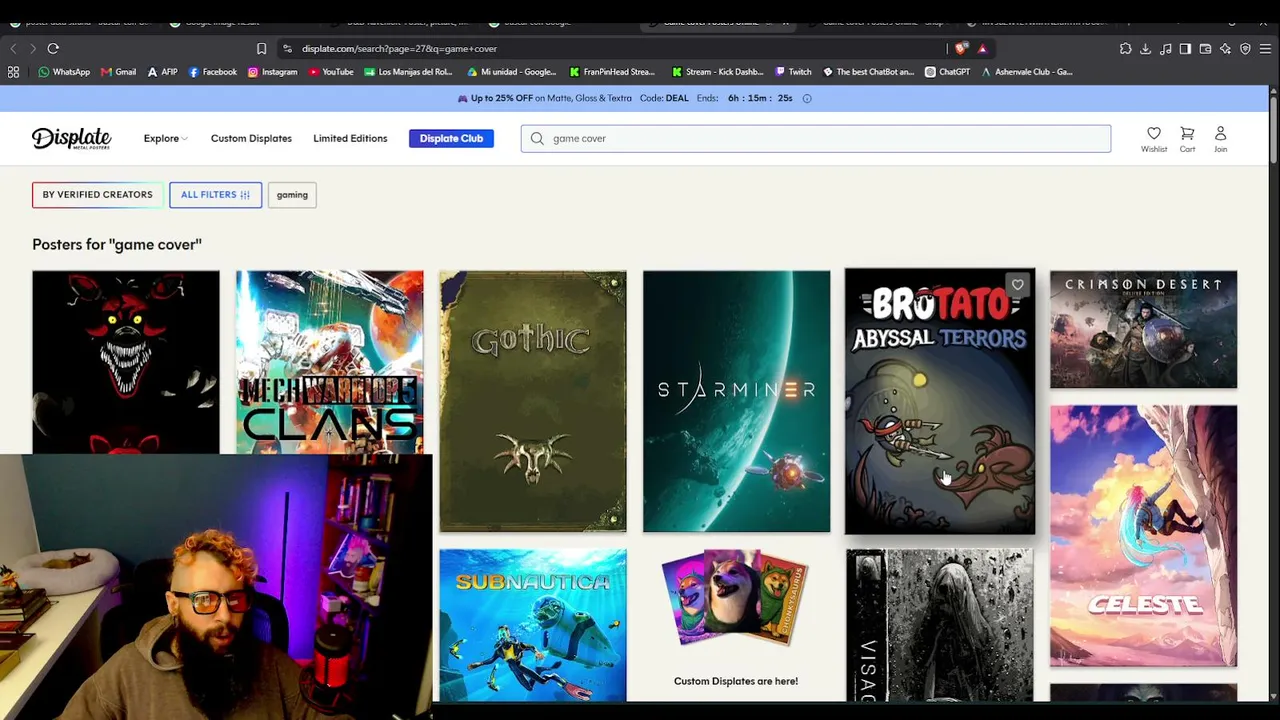Expand the Explore dropdown menu
Screen dimensions: 1280x720
pos(165,138)
